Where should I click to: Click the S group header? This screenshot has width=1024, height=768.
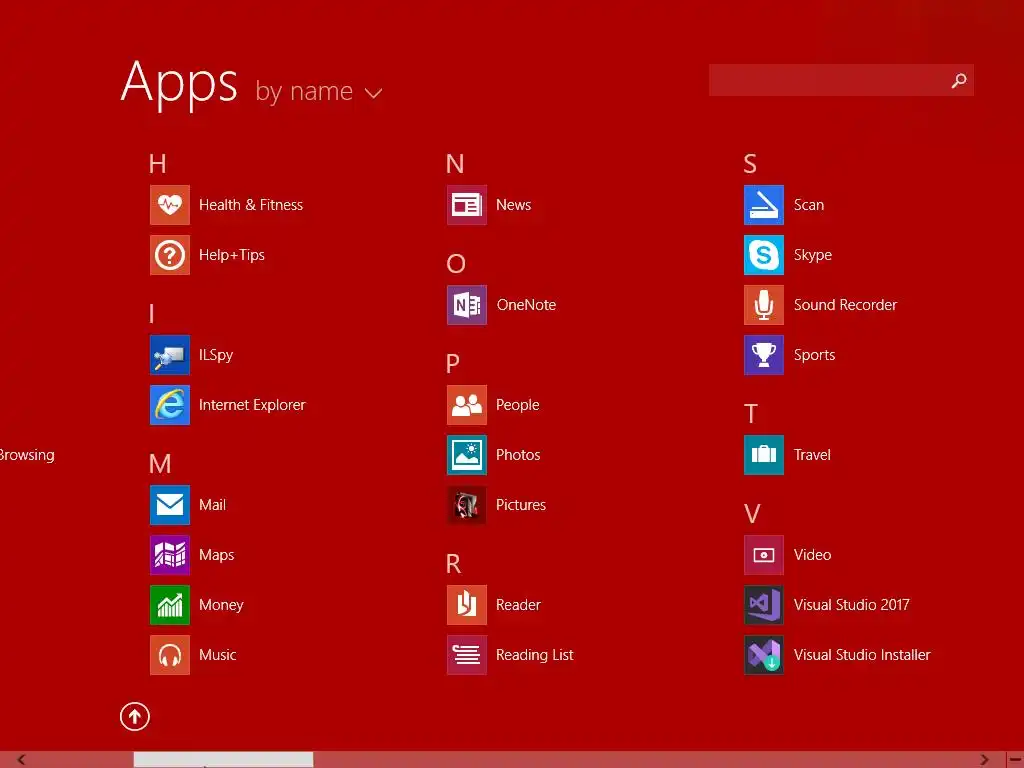750,164
